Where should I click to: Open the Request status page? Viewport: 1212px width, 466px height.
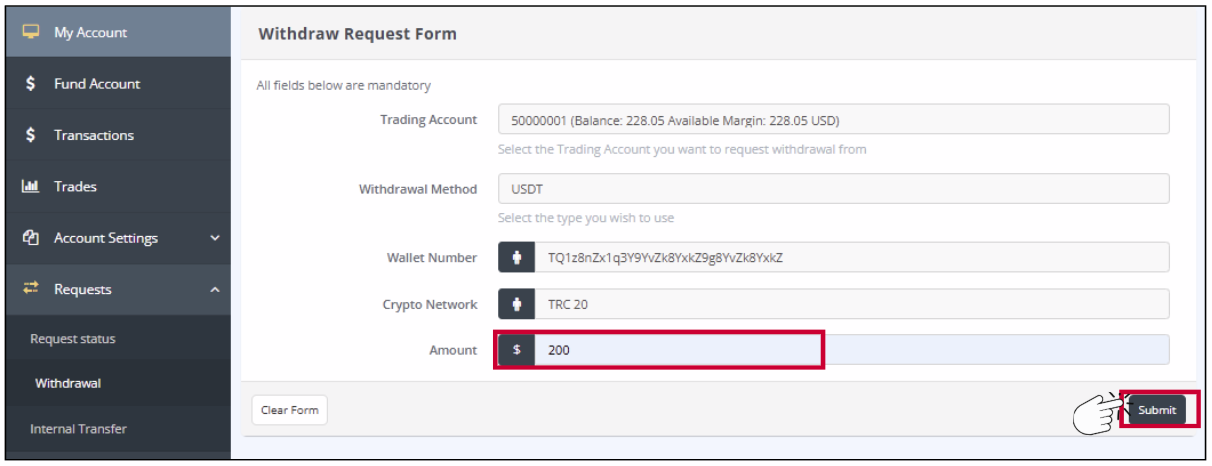click(x=73, y=339)
